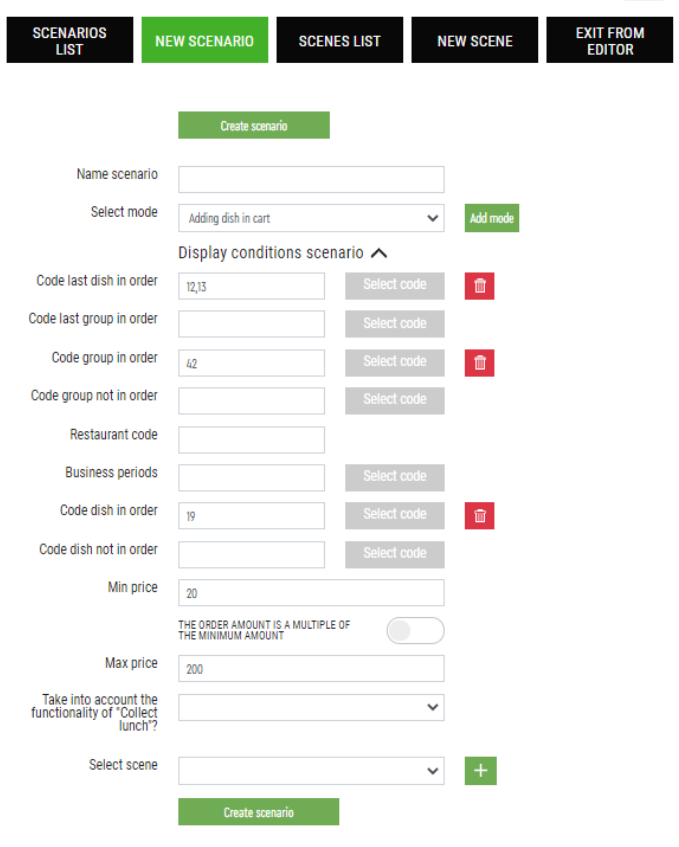Go to the New Scene tab
This screenshot has width=679, height=847.
(474, 41)
